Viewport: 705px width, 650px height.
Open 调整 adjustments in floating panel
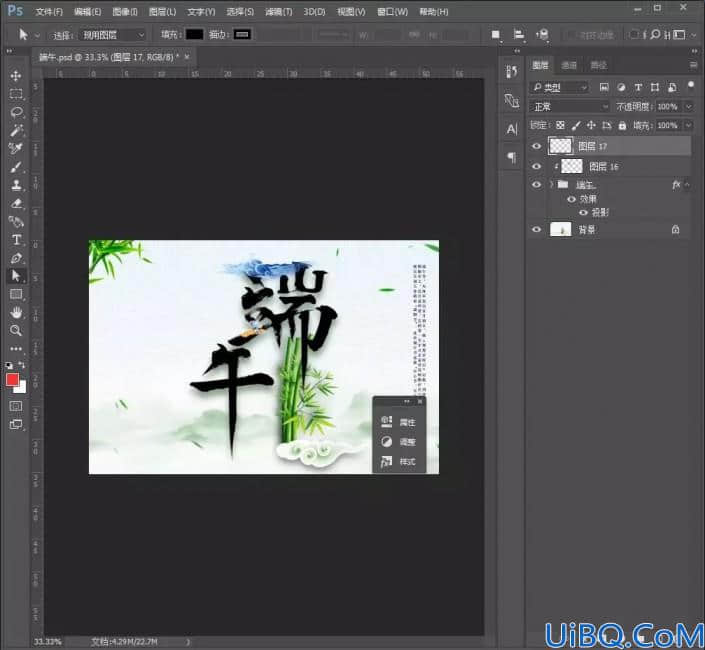(399, 442)
